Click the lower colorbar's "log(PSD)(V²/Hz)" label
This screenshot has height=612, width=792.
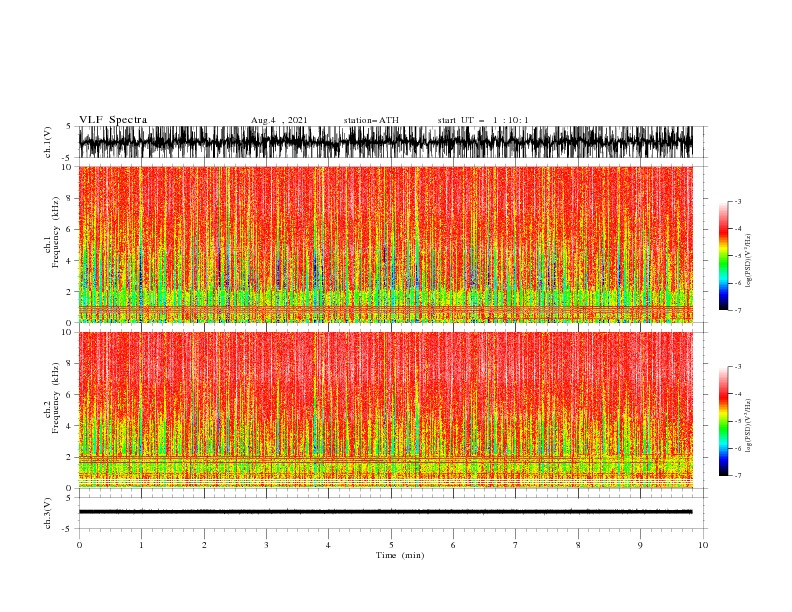(x=748, y=425)
